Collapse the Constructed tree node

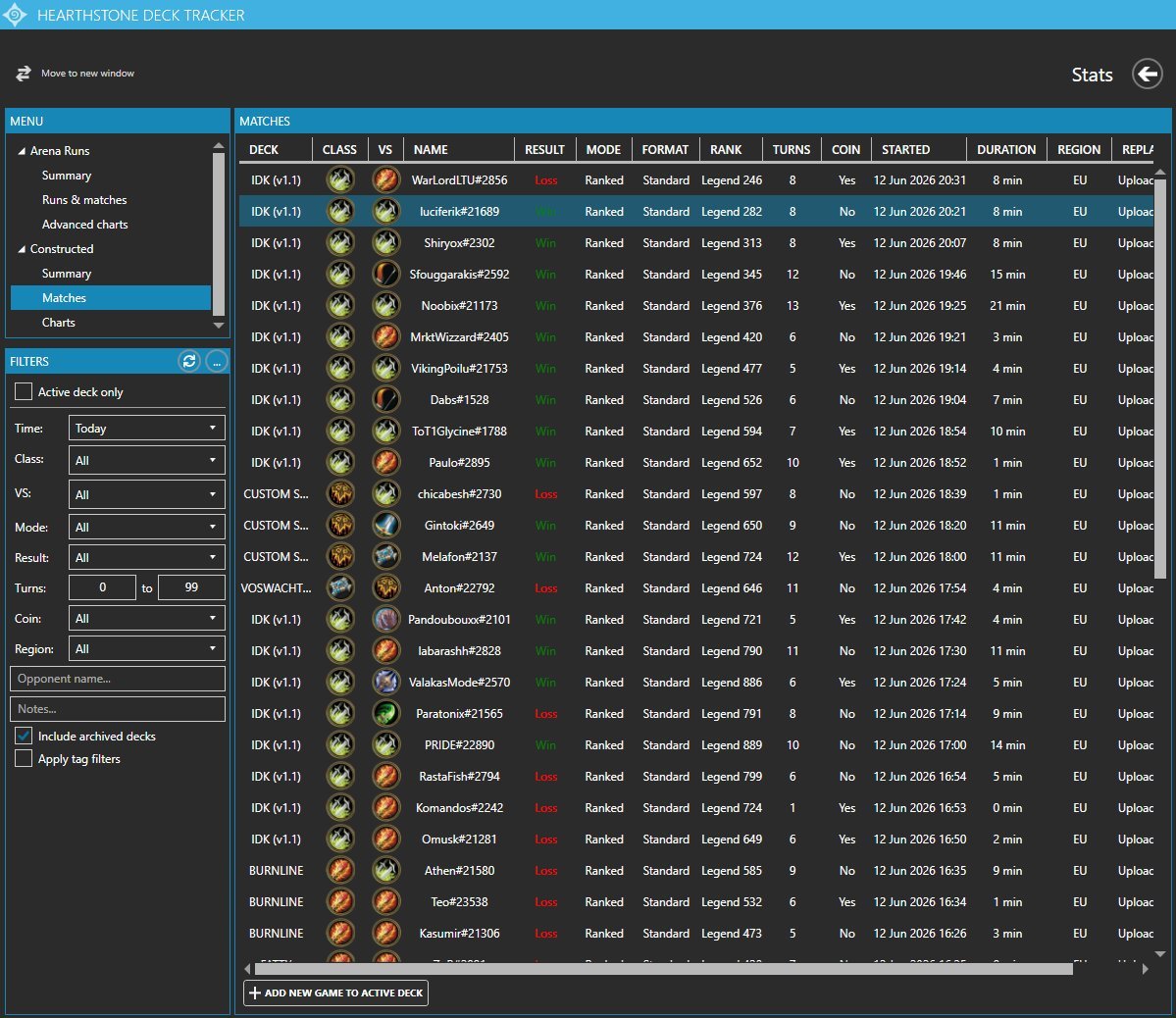(21, 249)
